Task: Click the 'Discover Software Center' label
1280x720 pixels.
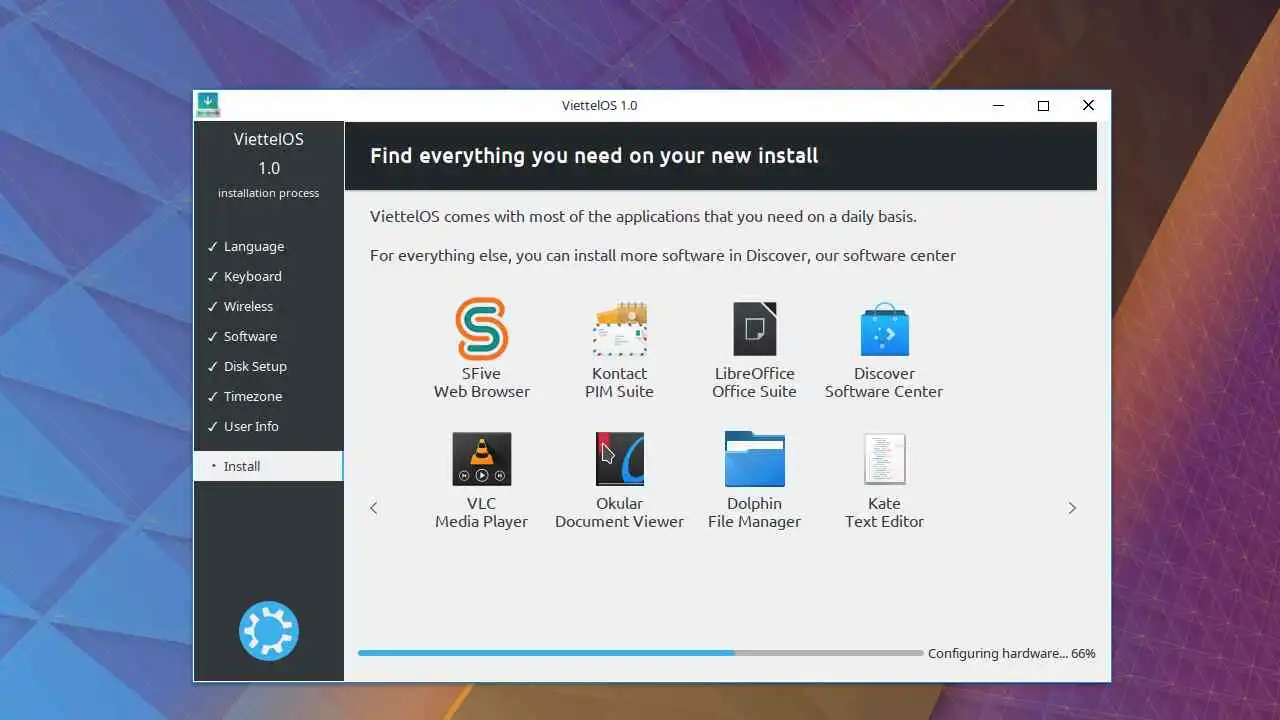Action: coord(884,382)
